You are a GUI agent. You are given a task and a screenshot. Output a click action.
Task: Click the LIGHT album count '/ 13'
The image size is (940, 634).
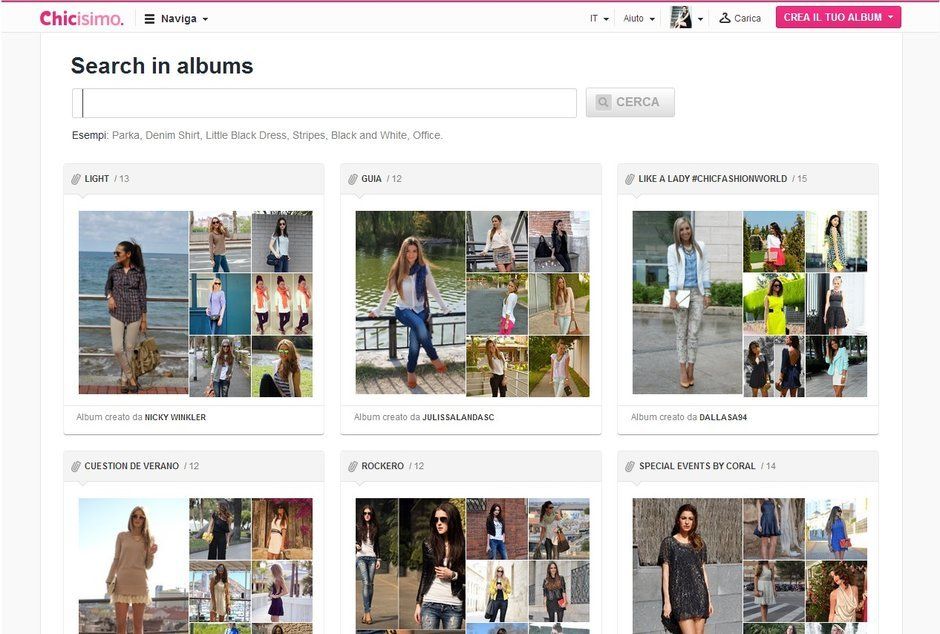[x=122, y=179]
